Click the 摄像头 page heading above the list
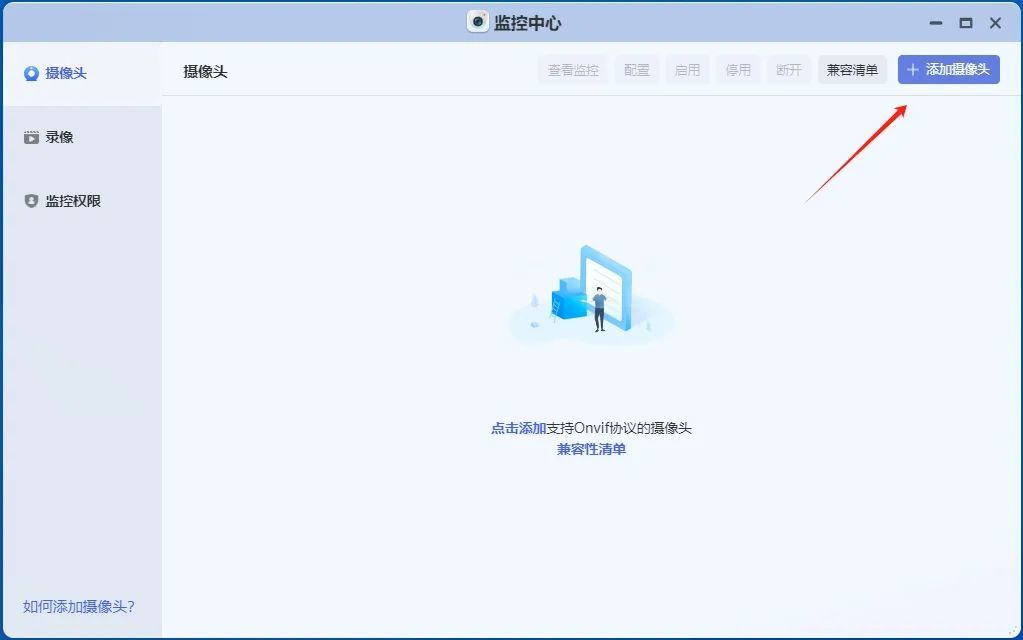Screen dimensions: 1023x640 coord(205,72)
